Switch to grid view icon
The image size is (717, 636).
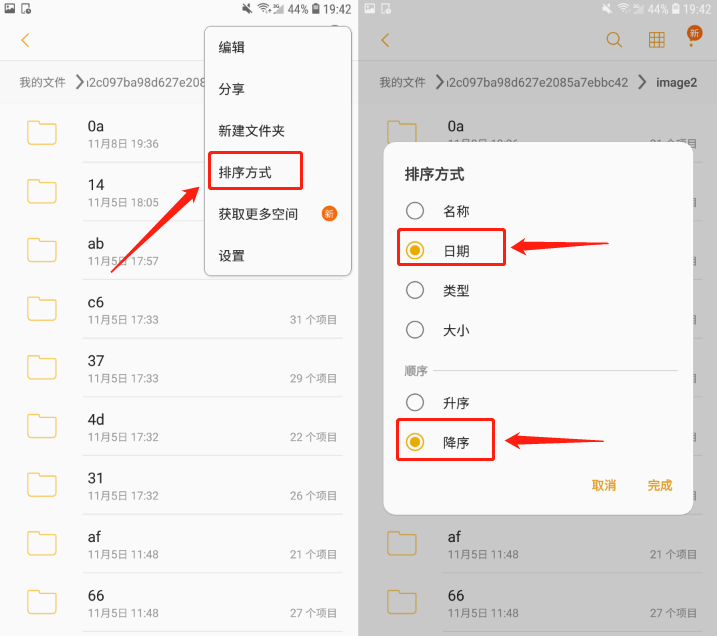(656, 40)
